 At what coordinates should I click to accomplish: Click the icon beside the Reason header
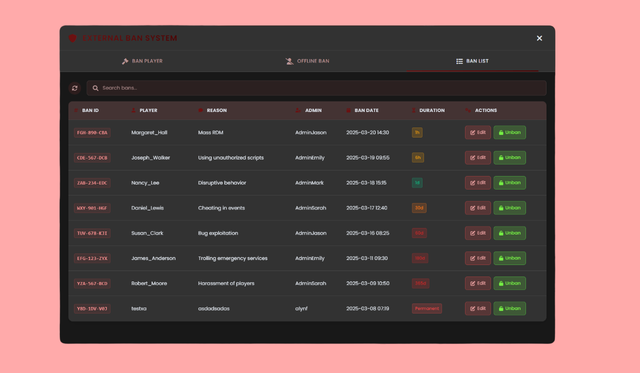click(200, 111)
